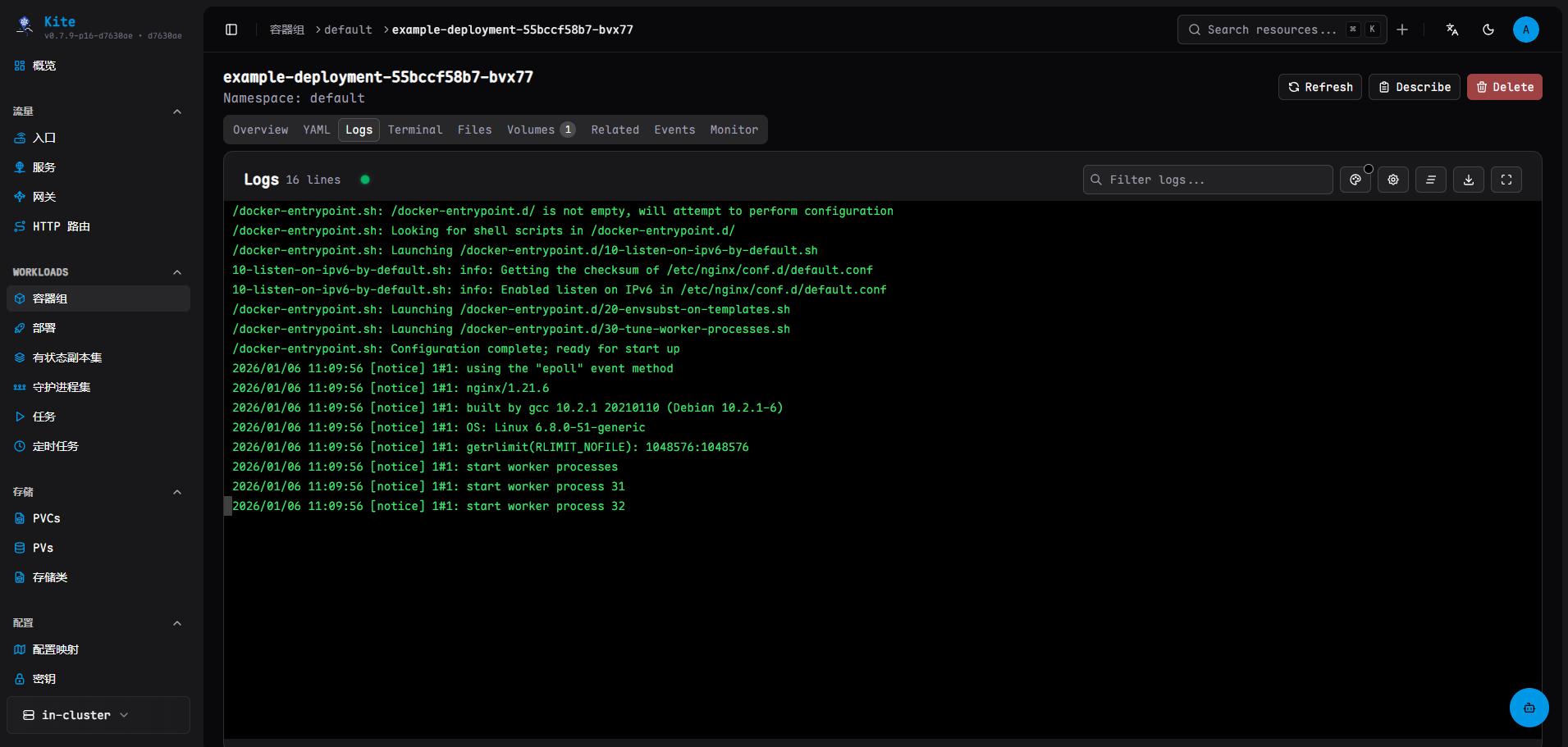
Task: Open log settings gear
Action: [x=1393, y=180]
